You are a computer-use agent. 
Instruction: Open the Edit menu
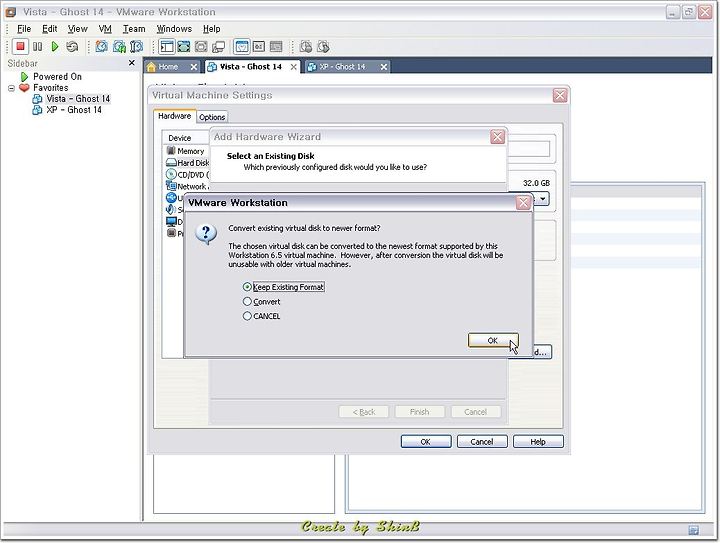(50, 29)
